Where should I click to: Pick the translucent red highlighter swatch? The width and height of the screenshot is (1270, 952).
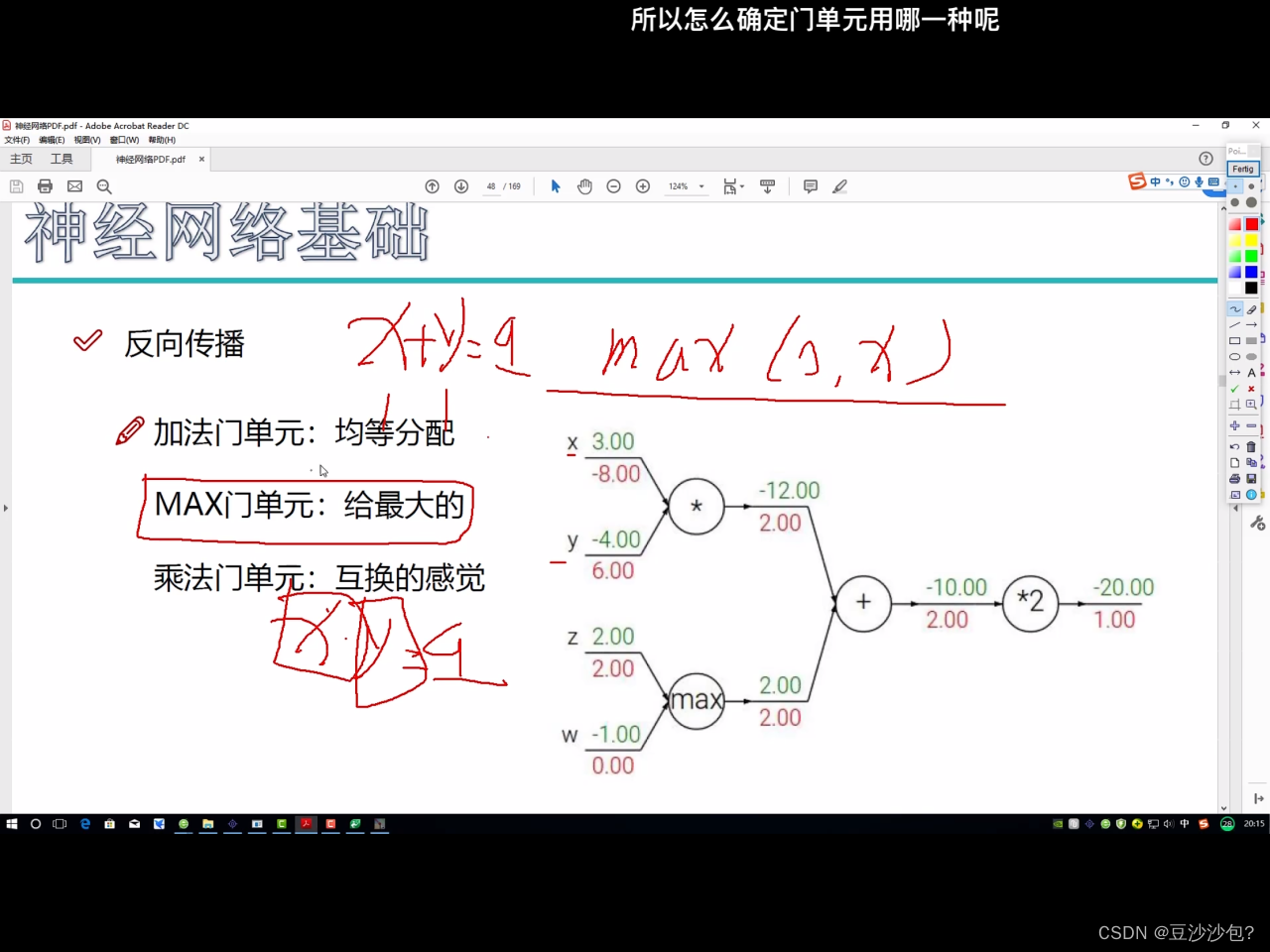tap(1235, 224)
